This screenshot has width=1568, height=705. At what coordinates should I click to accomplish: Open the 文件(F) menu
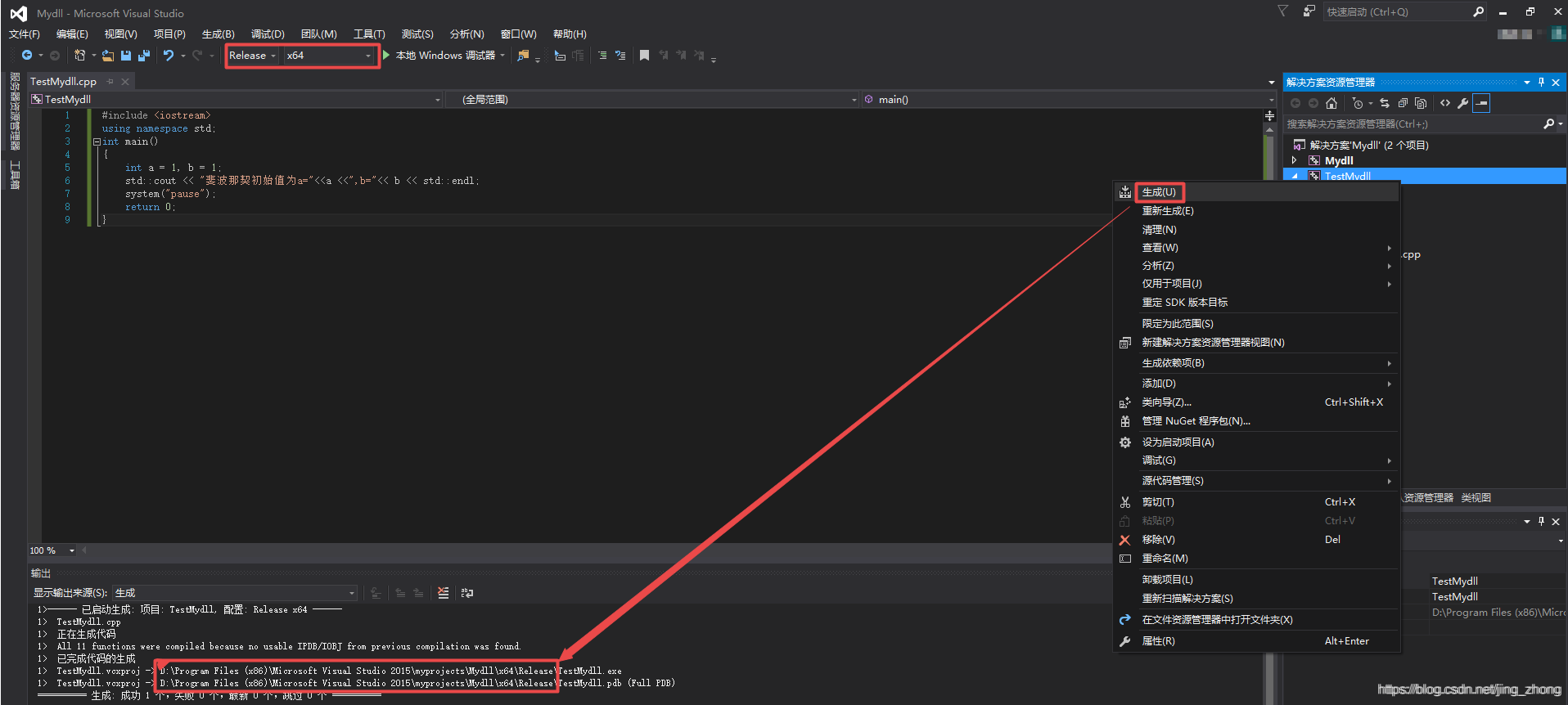click(25, 34)
